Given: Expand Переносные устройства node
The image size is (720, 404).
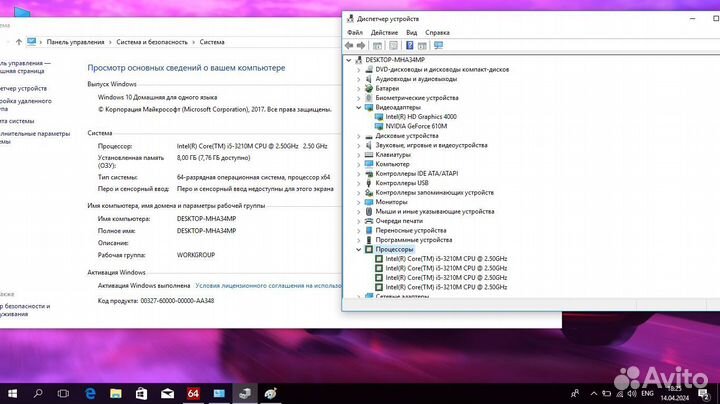Looking at the screenshot, I should [359, 230].
